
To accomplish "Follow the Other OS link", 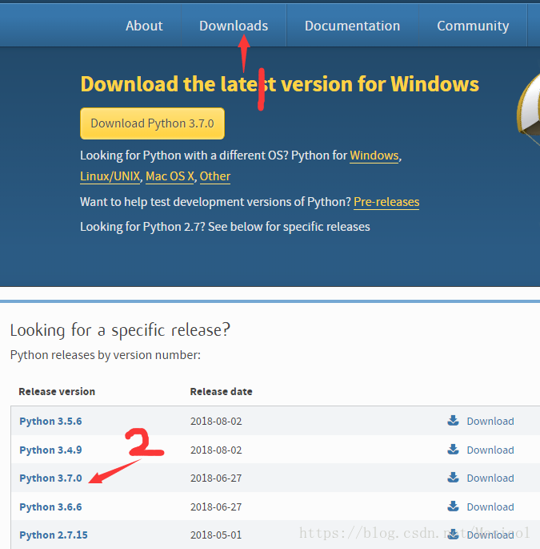I will [x=215, y=176].
